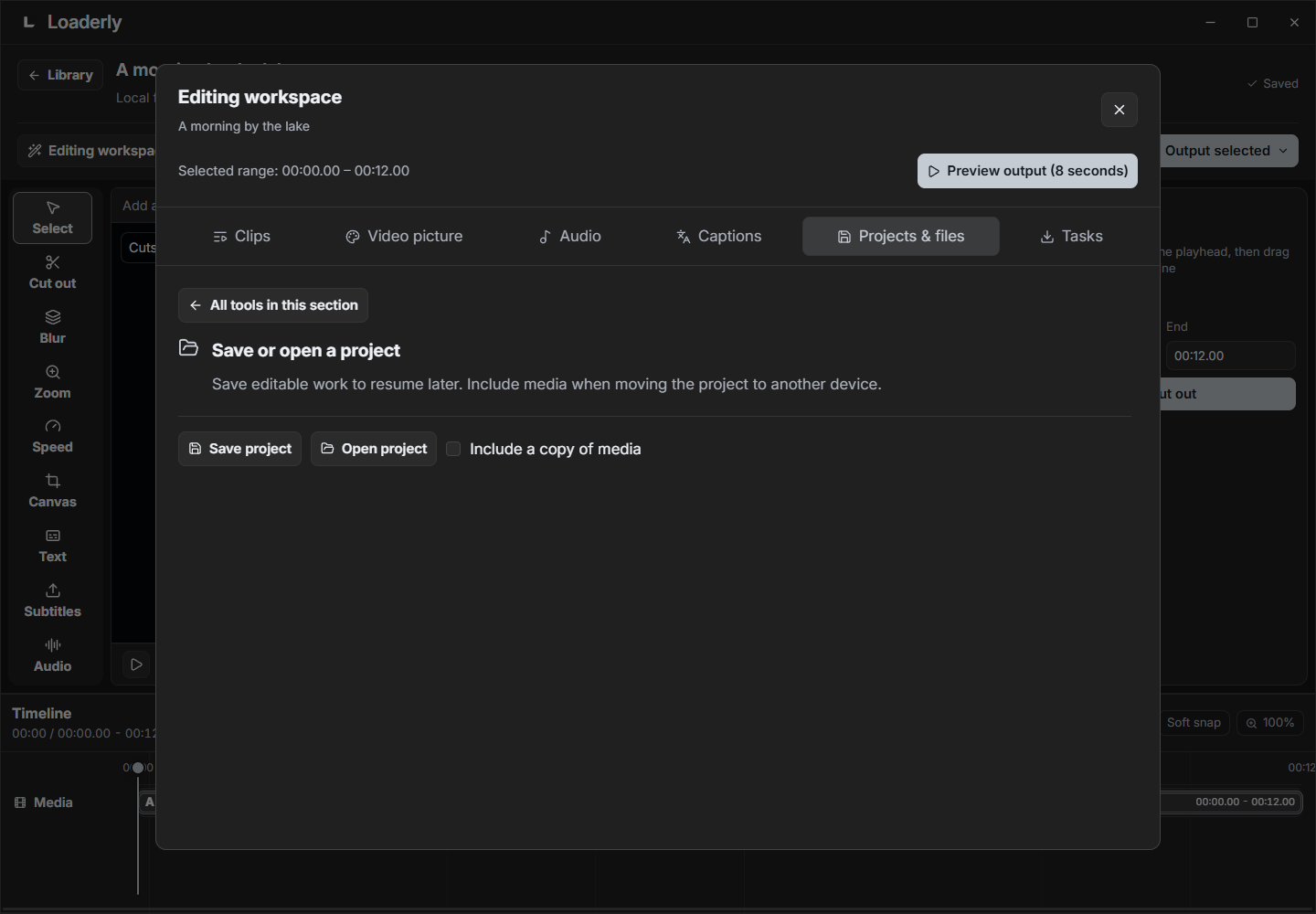The image size is (1316, 914).
Task: Open the Captions tab
Action: coord(718,236)
